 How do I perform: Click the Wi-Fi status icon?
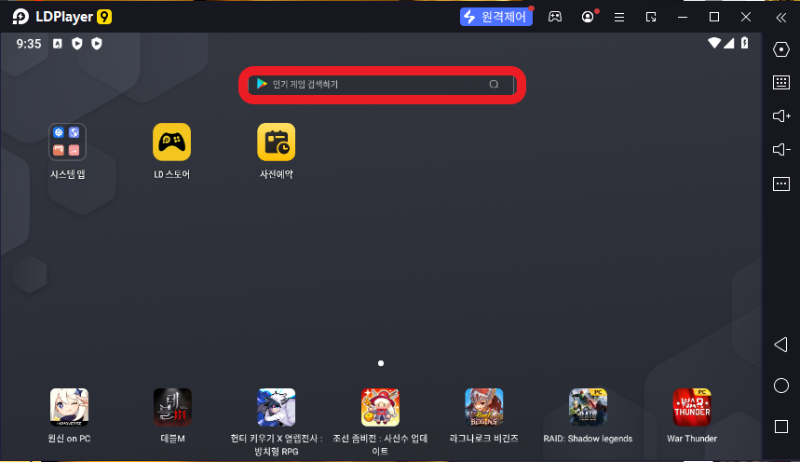(x=714, y=43)
